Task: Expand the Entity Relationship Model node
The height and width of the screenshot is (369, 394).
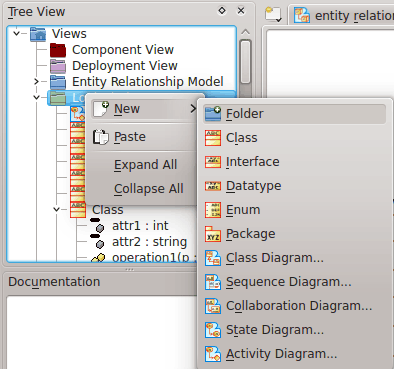Action: click(x=36, y=82)
